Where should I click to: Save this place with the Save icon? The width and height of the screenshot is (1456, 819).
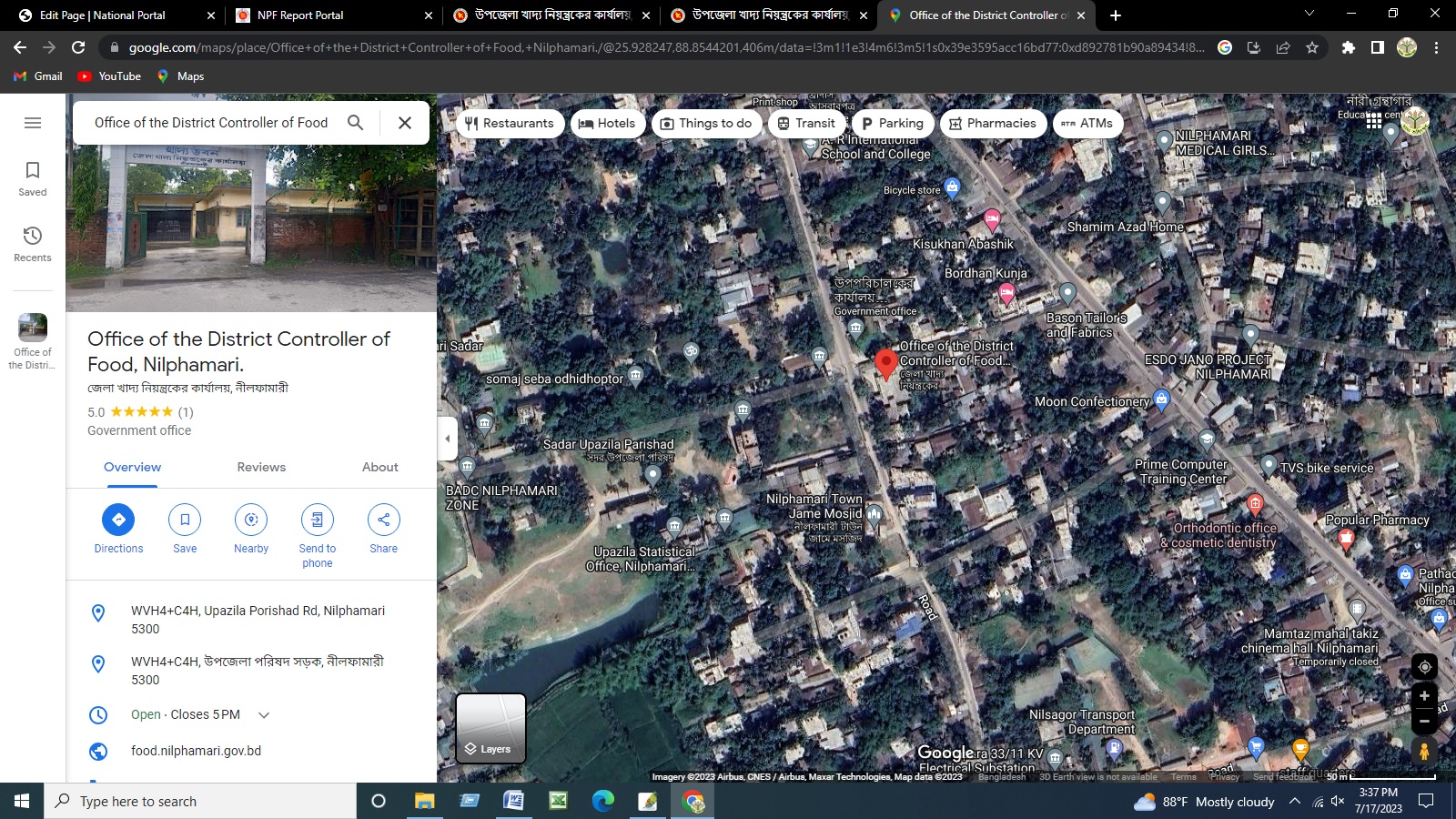[x=185, y=520]
